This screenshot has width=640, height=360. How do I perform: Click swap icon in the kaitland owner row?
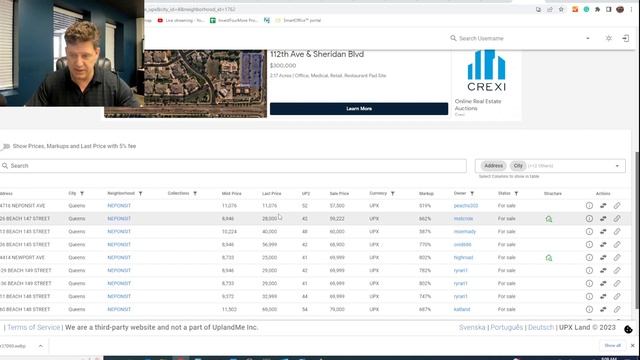603,309
